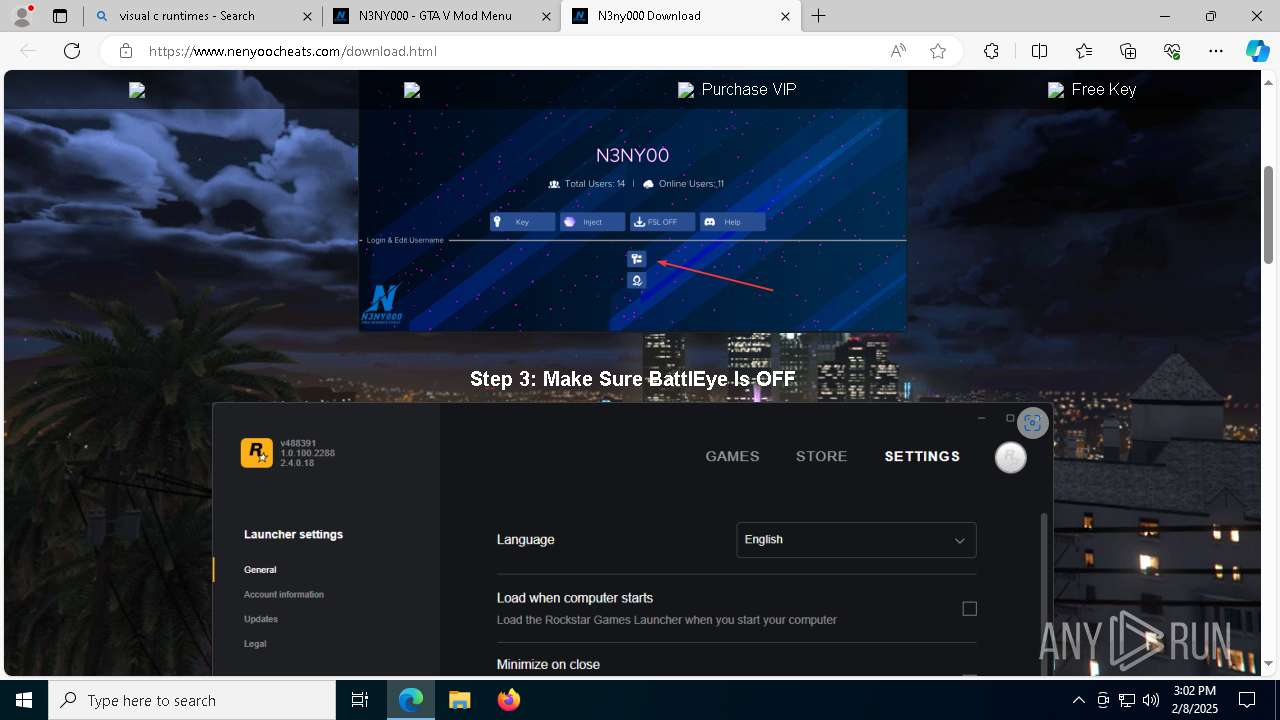Image resolution: width=1280 pixels, height=720 pixels.
Task: Start Read aloud for this page
Action: coord(898,51)
